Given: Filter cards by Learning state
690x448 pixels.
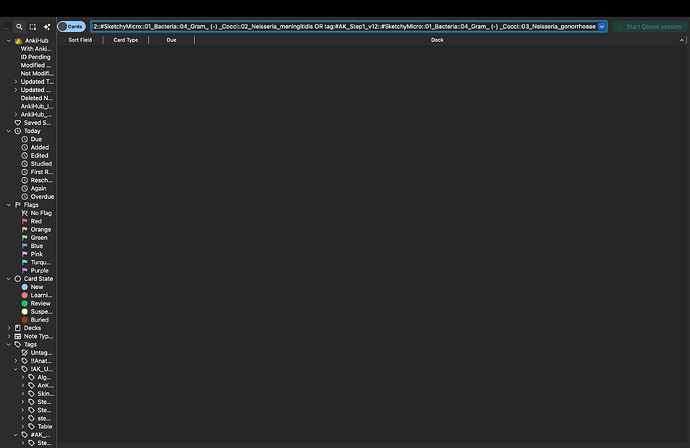Looking at the screenshot, I should pyautogui.click(x=37, y=295).
